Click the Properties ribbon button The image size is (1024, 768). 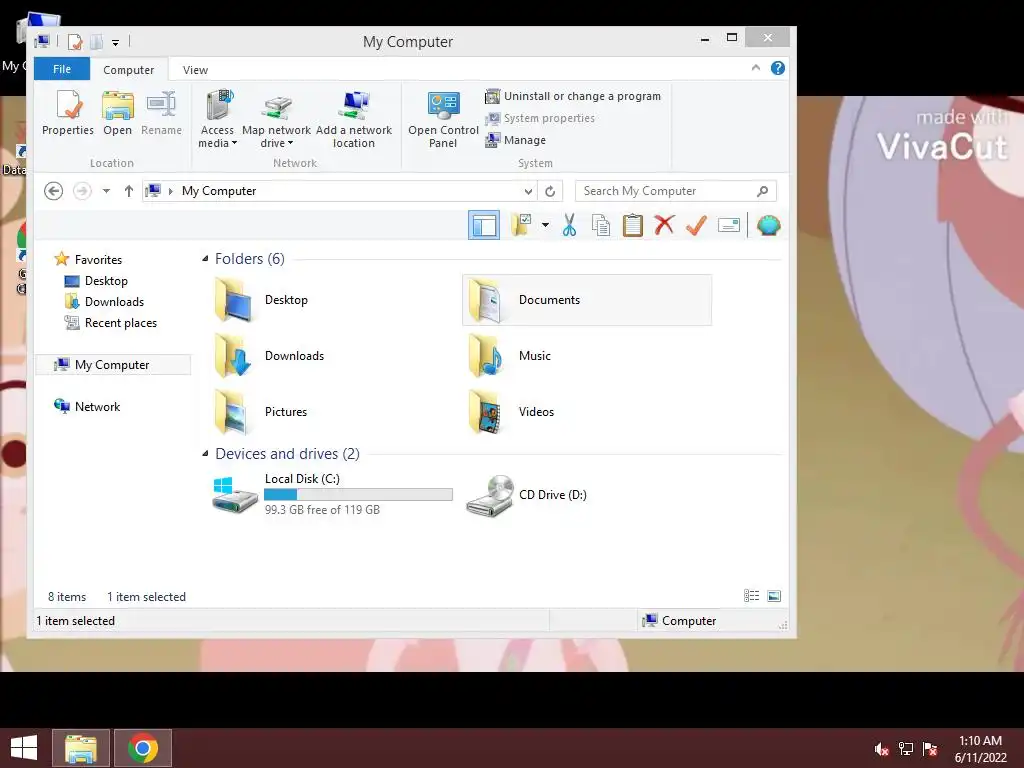point(68,114)
